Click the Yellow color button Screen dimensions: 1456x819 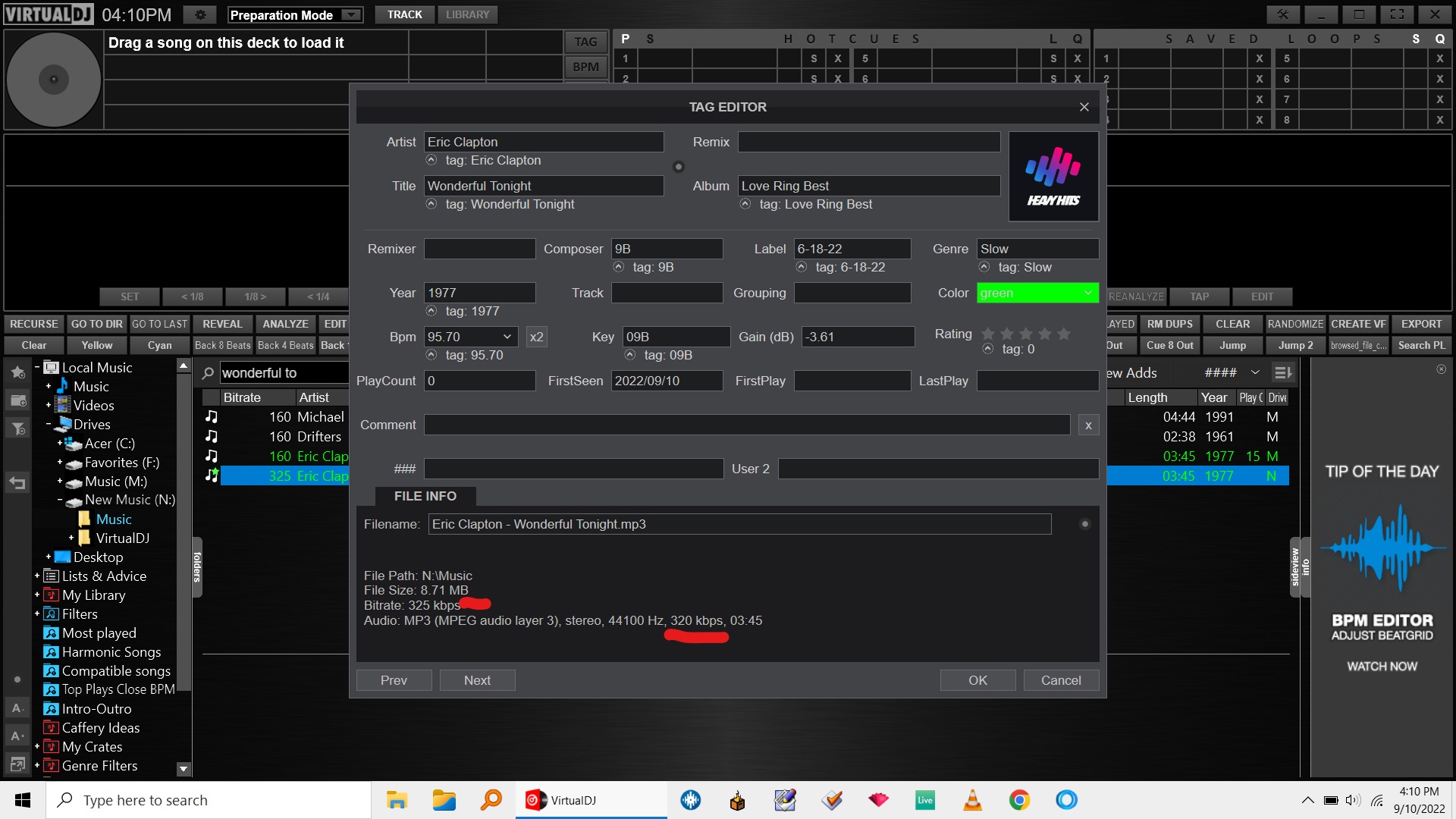(97, 345)
